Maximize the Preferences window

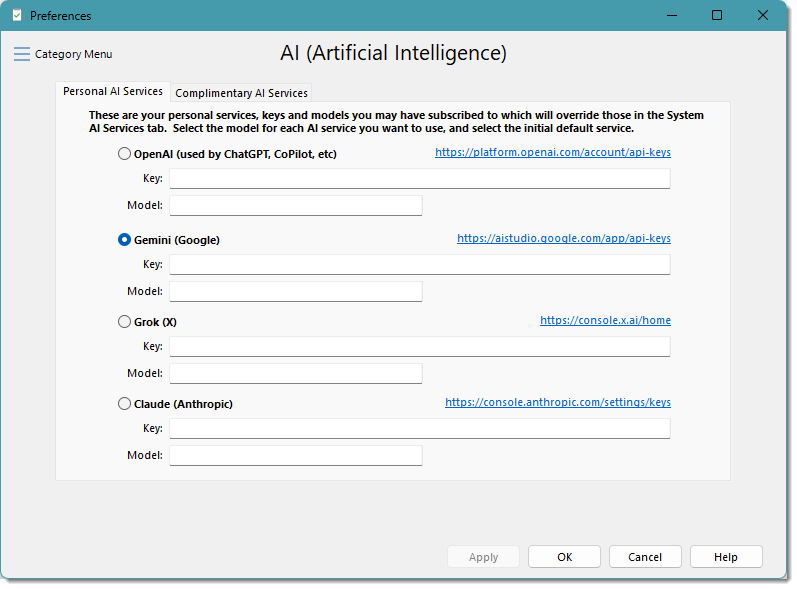tap(717, 15)
